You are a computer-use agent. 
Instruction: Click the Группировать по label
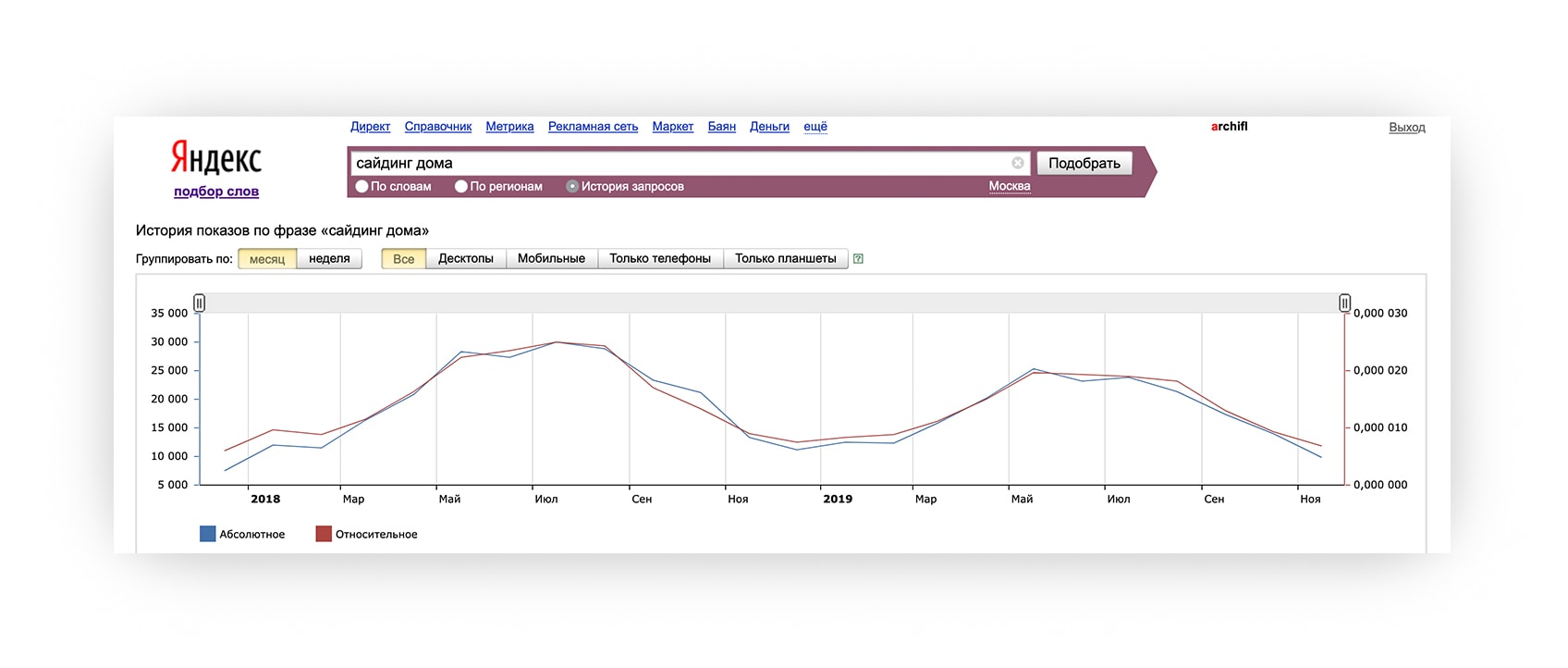pos(184,259)
